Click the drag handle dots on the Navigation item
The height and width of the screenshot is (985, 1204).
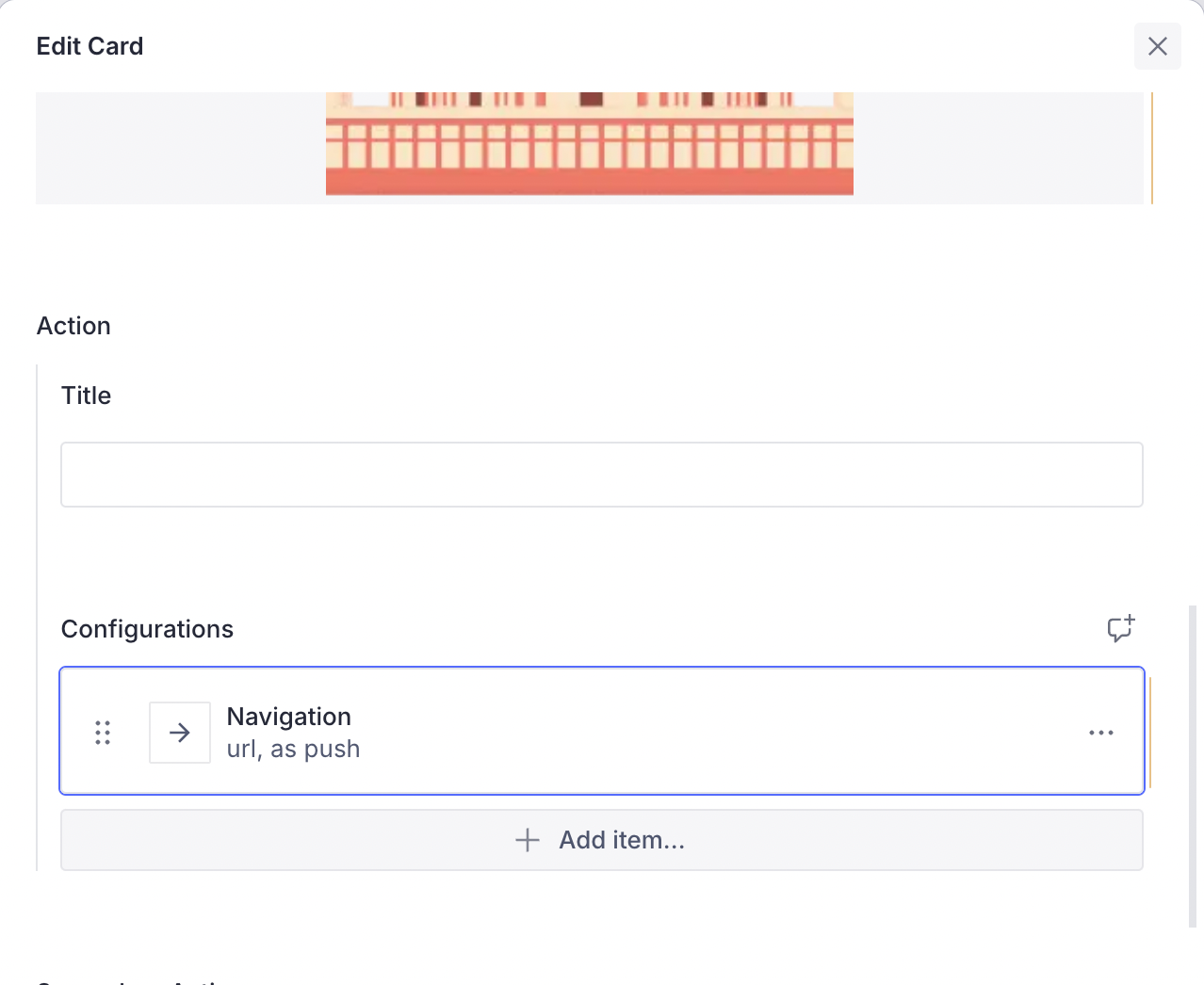click(103, 732)
